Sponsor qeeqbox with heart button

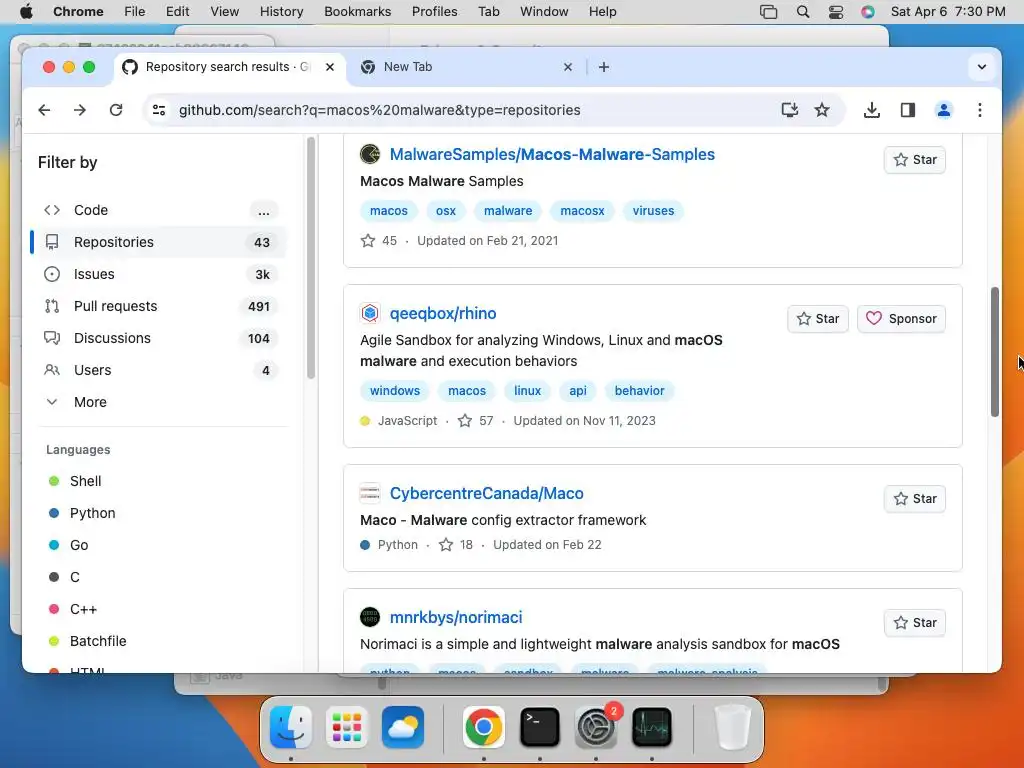pyautogui.click(x=901, y=319)
